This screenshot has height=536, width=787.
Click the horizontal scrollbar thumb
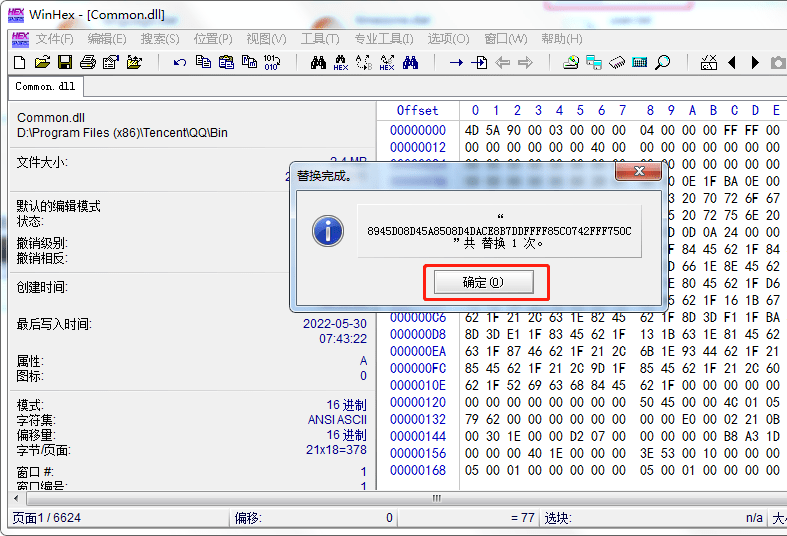[436, 498]
